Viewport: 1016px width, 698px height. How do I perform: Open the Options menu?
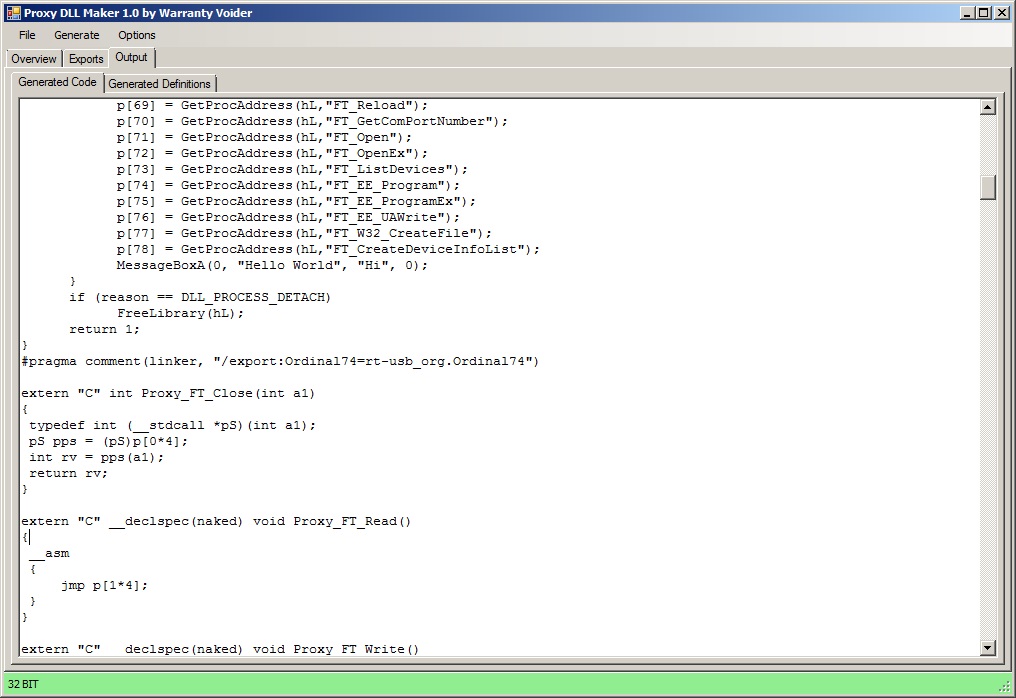[x=137, y=35]
